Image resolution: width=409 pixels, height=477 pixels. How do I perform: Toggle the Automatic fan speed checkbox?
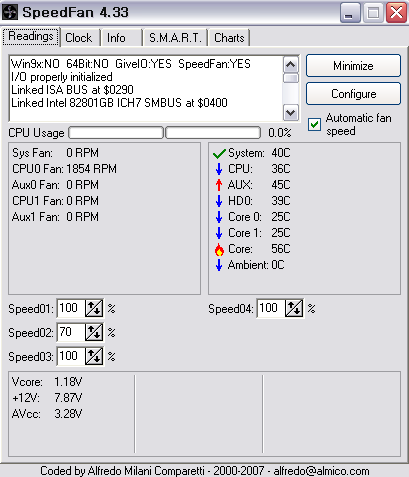(314, 125)
